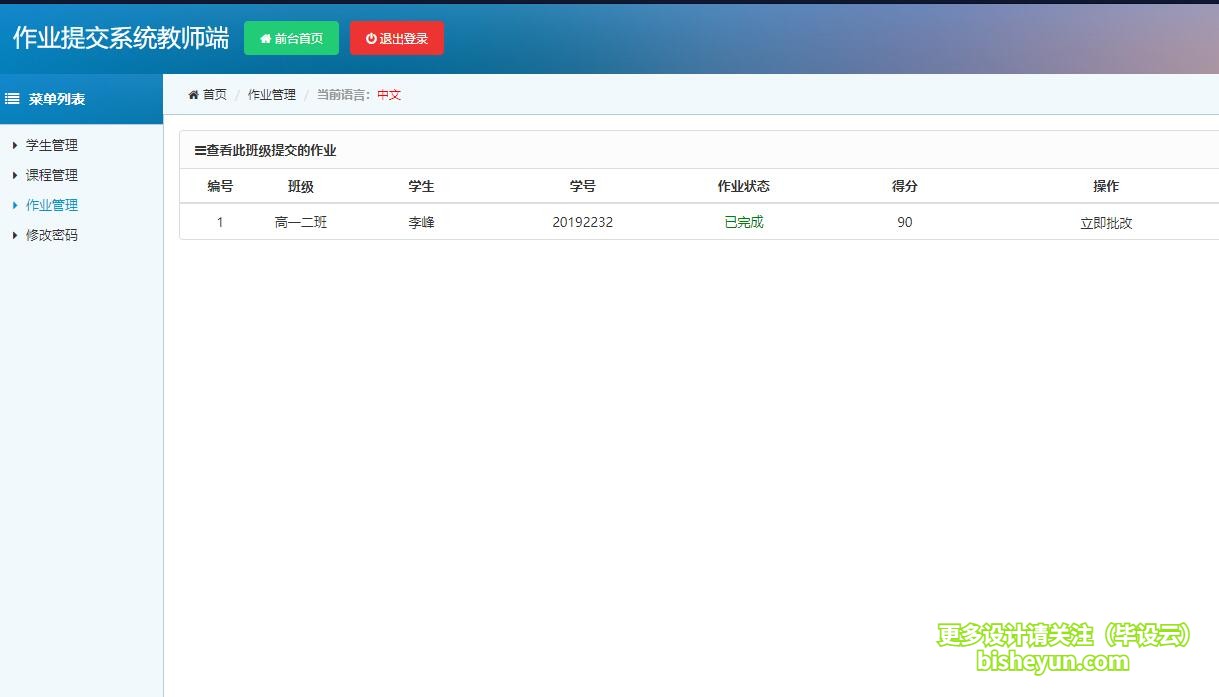Select 作业管理 menu item
The width and height of the screenshot is (1219, 697).
52,205
